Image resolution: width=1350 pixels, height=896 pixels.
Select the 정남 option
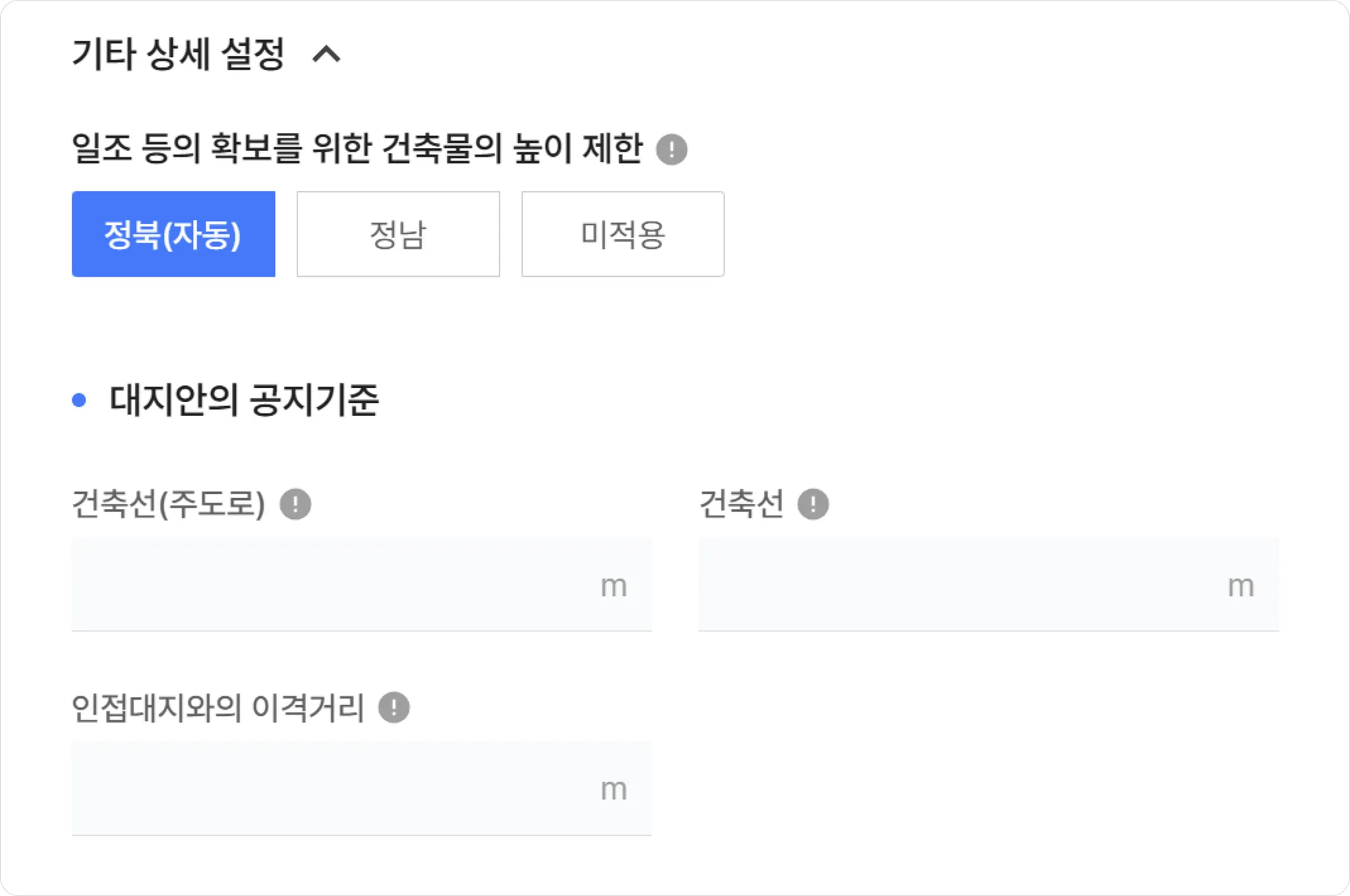[x=398, y=234]
